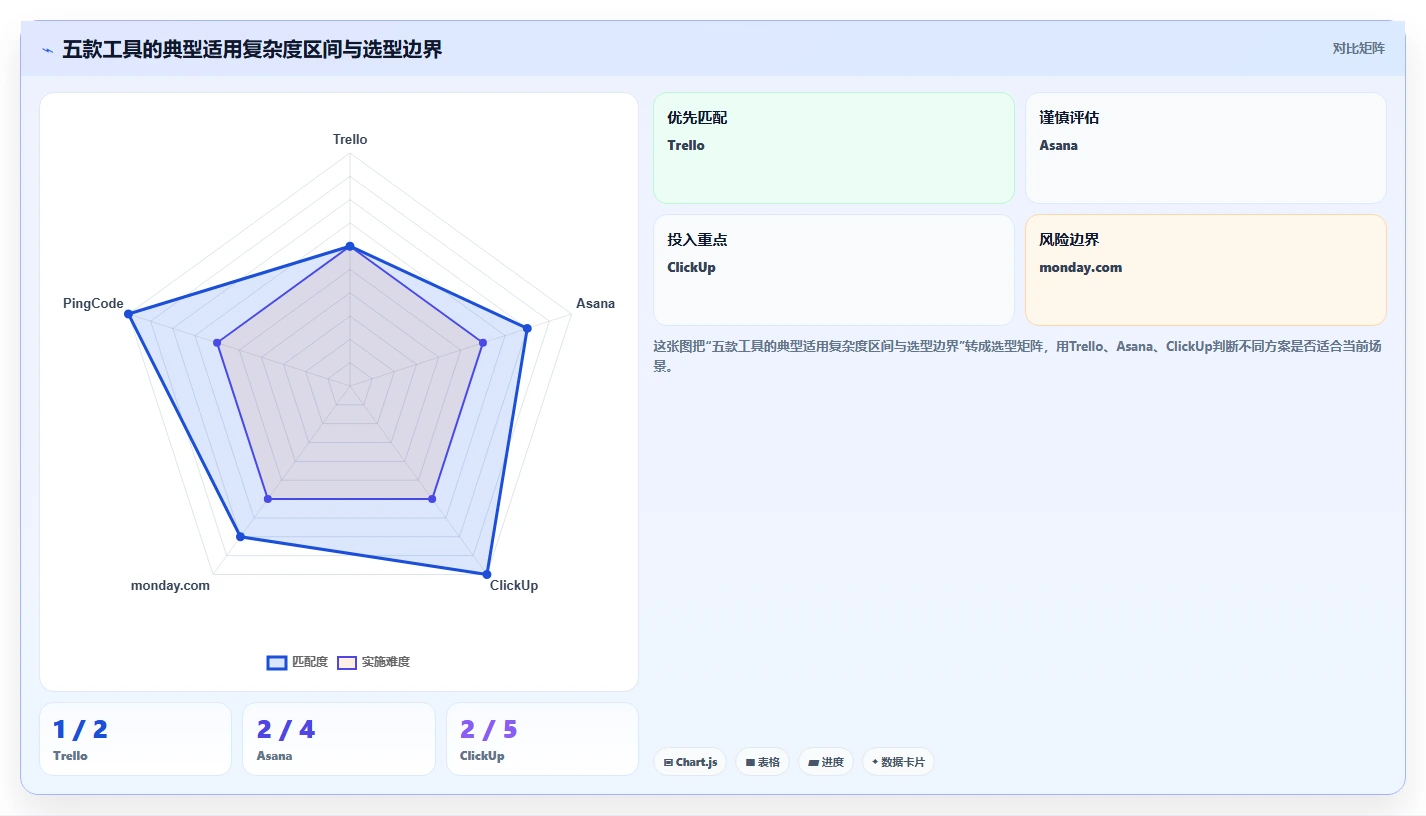The height and width of the screenshot is (816, 1426).
Task: Click ClickUp label under the 2 / 5 stat
Action: point(482,756)
